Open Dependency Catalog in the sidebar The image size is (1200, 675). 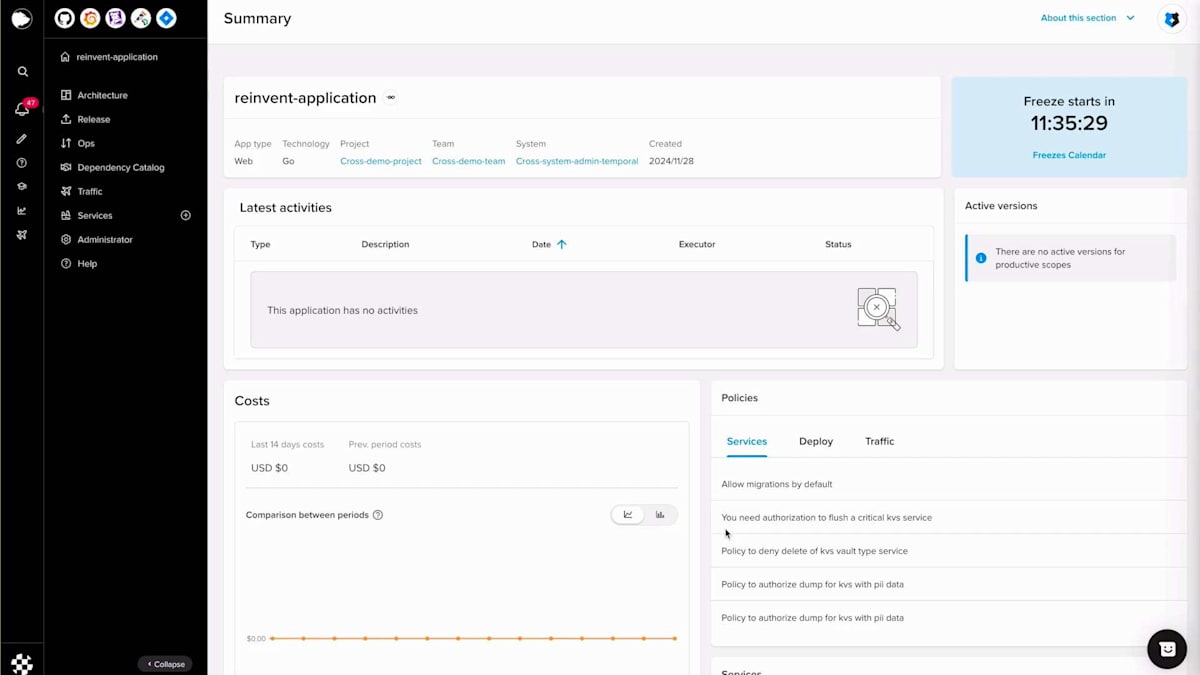pyautogui.click(x=120, y=167)
